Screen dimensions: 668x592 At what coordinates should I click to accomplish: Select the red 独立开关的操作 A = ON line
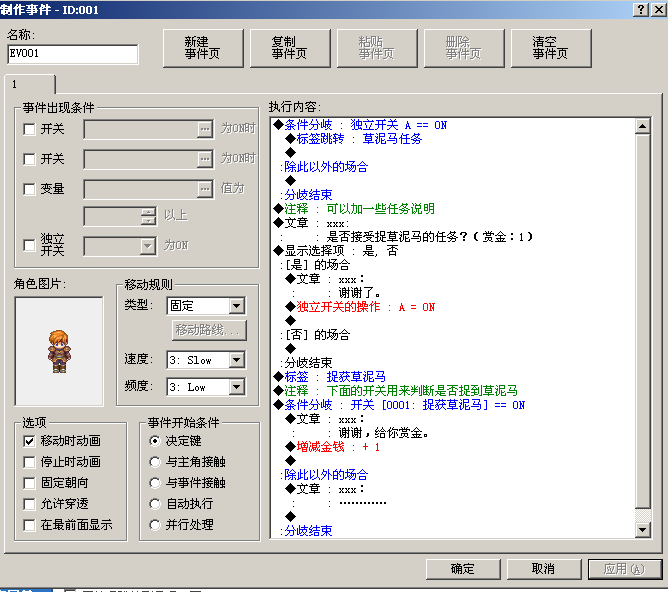360,307
